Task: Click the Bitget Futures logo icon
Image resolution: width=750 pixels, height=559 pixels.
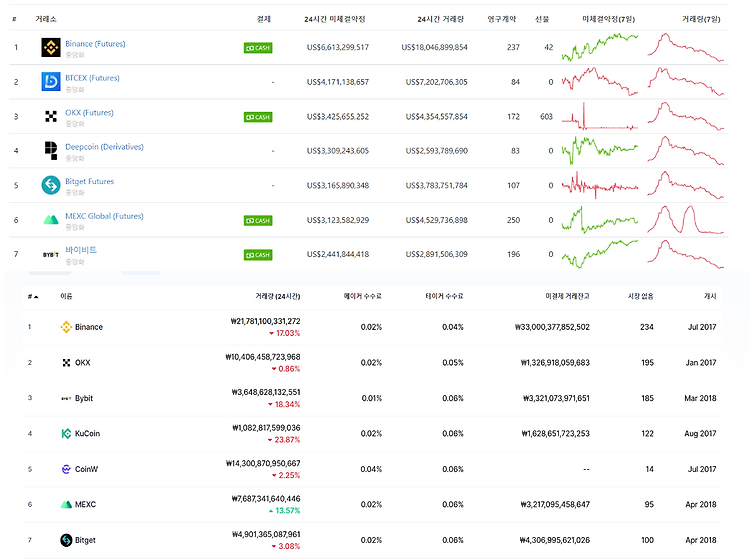Action: [51, 186]
